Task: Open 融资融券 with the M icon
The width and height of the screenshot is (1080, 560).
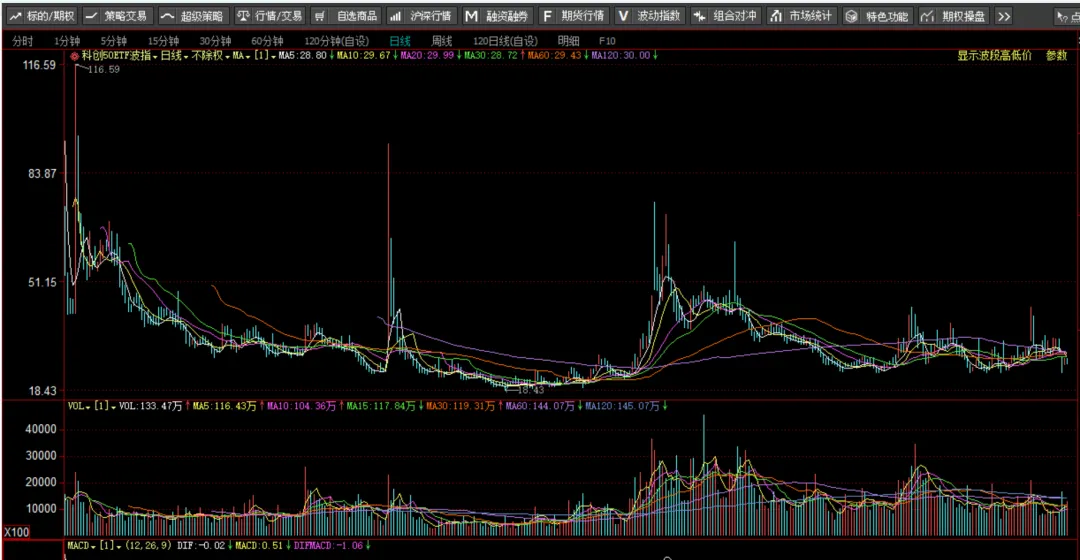Action: 497,16
